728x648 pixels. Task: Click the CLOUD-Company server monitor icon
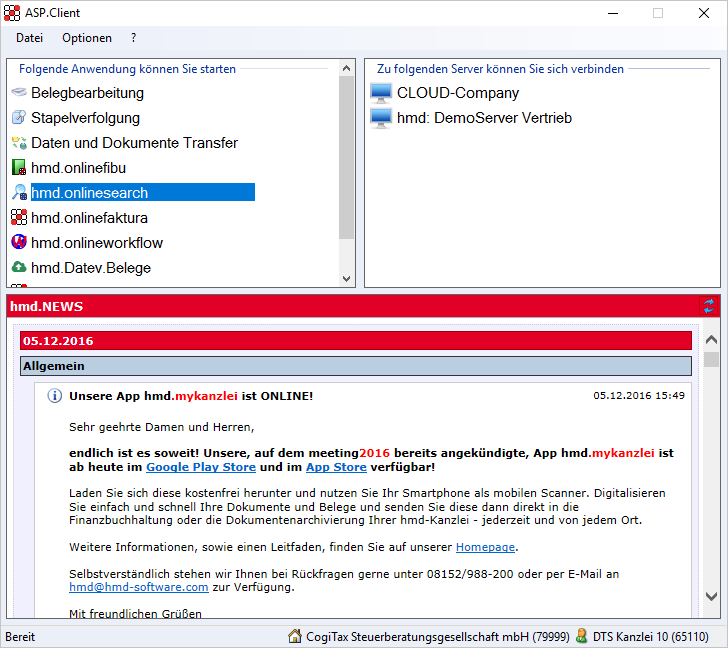(381, 93)
